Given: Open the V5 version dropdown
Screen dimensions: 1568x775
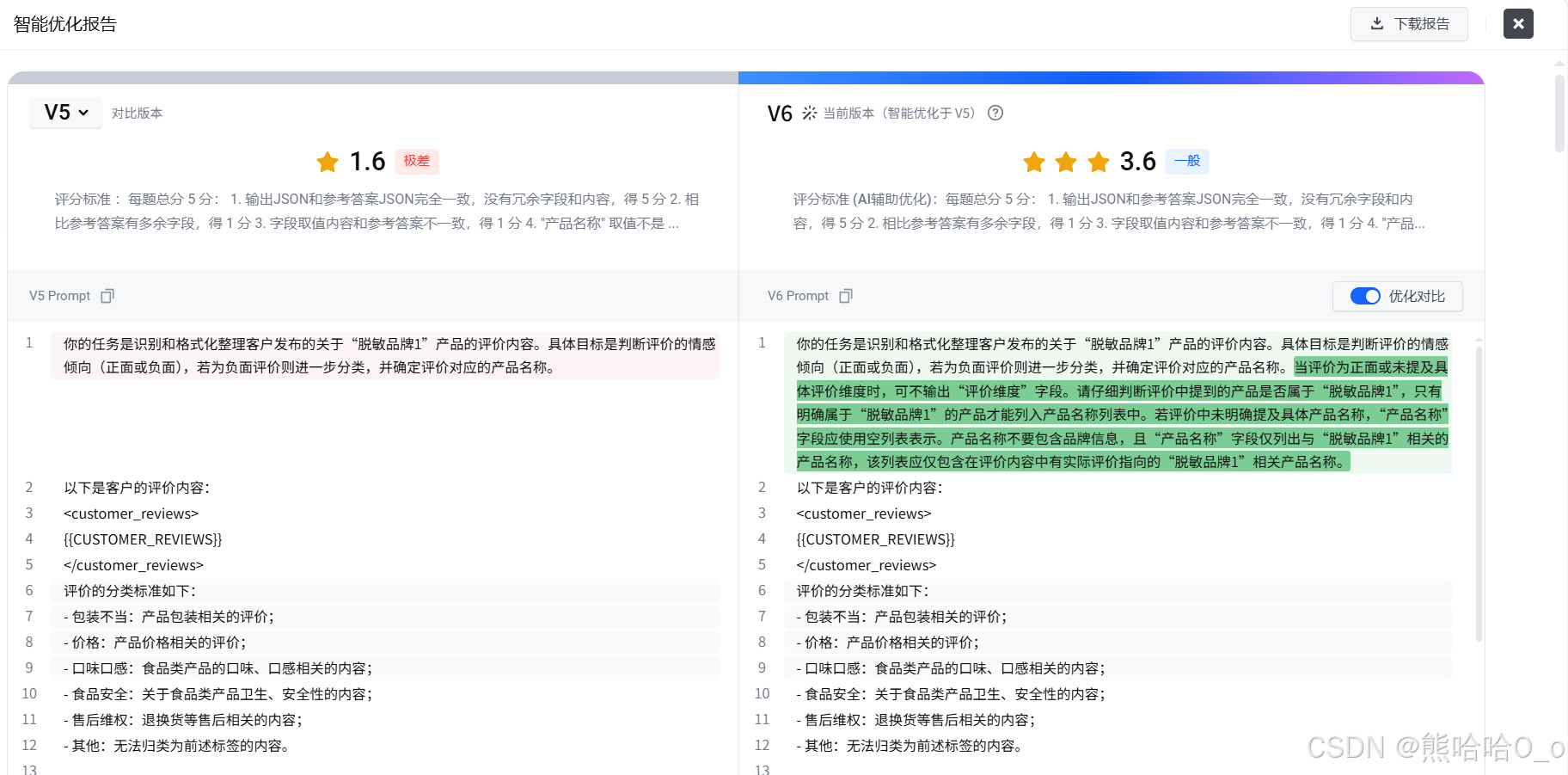Looking at the screenshot, I should click(65, 113).
